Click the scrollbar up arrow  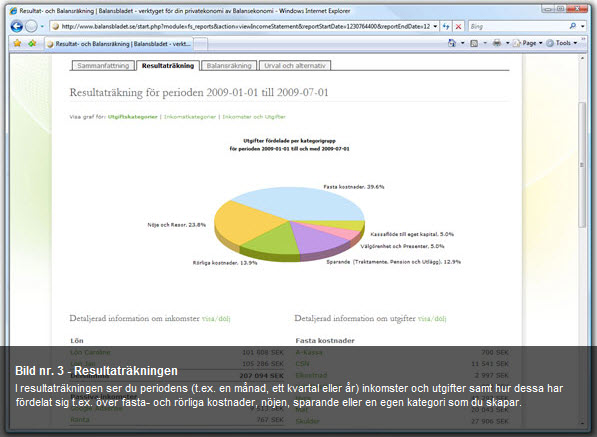point(582,58)
